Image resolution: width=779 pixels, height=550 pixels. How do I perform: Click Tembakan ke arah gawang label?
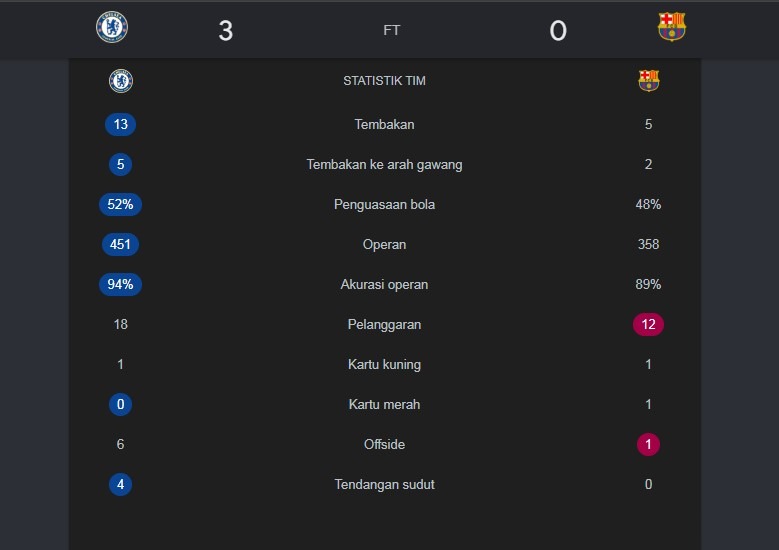(x=384, y=165)
